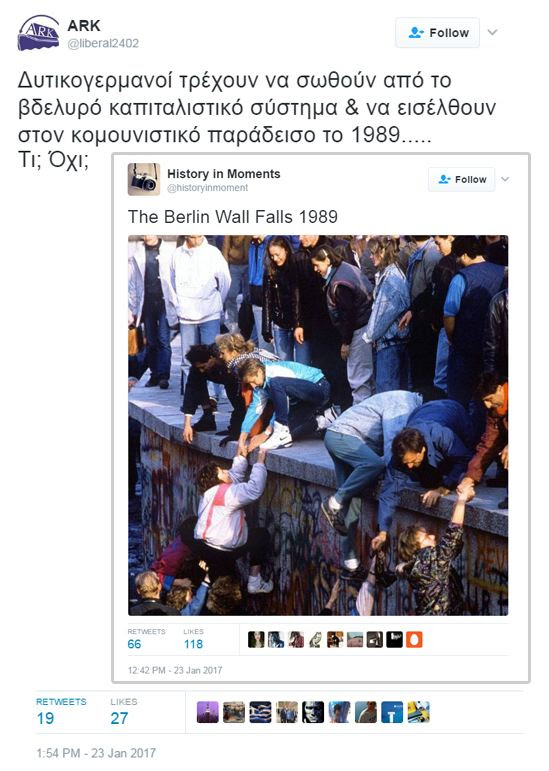
Task: Open first liker avatar in quoted tweet
Action: pyautogui.click(x=256, y=639)
